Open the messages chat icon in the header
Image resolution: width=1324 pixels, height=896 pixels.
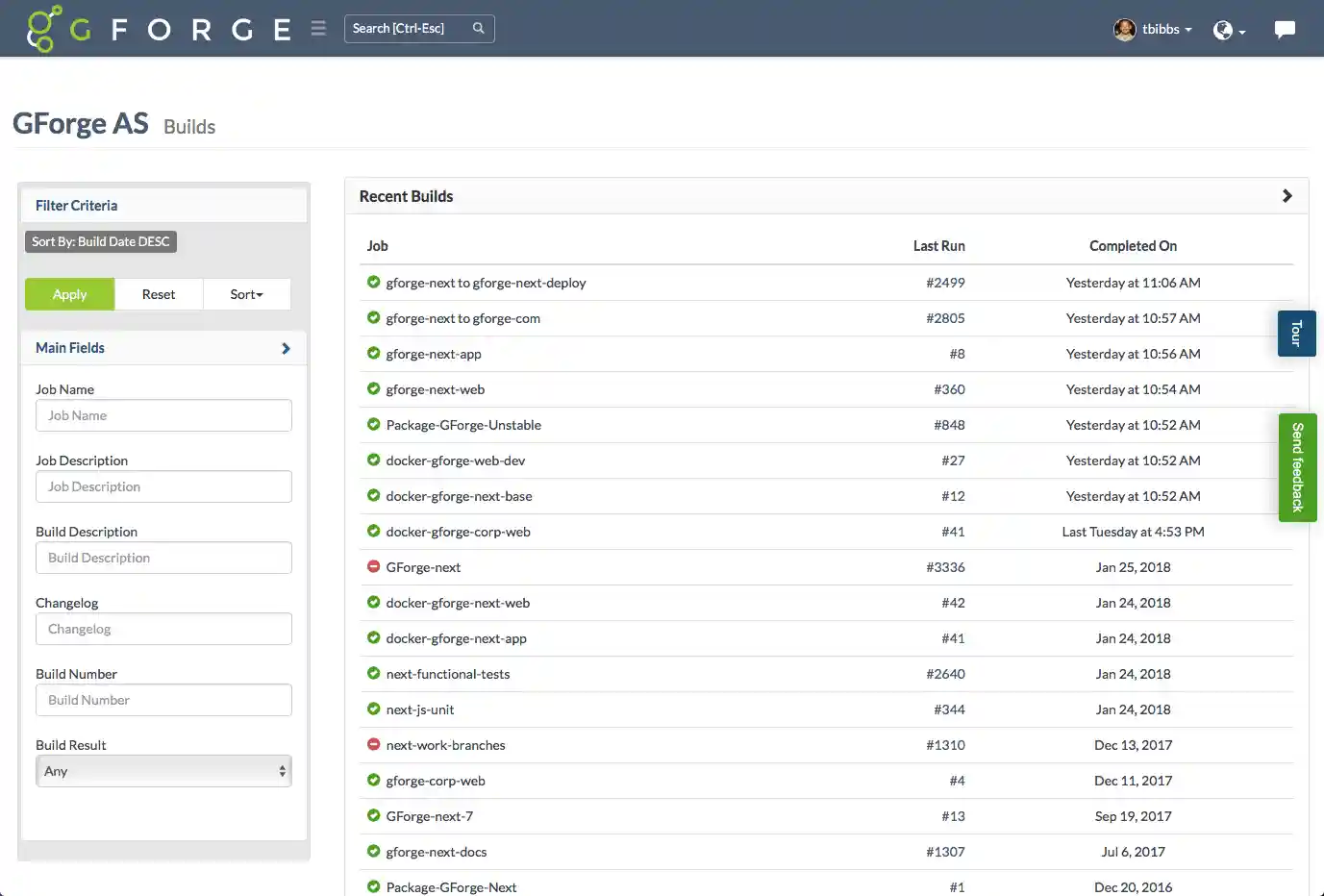point(1286,29)
